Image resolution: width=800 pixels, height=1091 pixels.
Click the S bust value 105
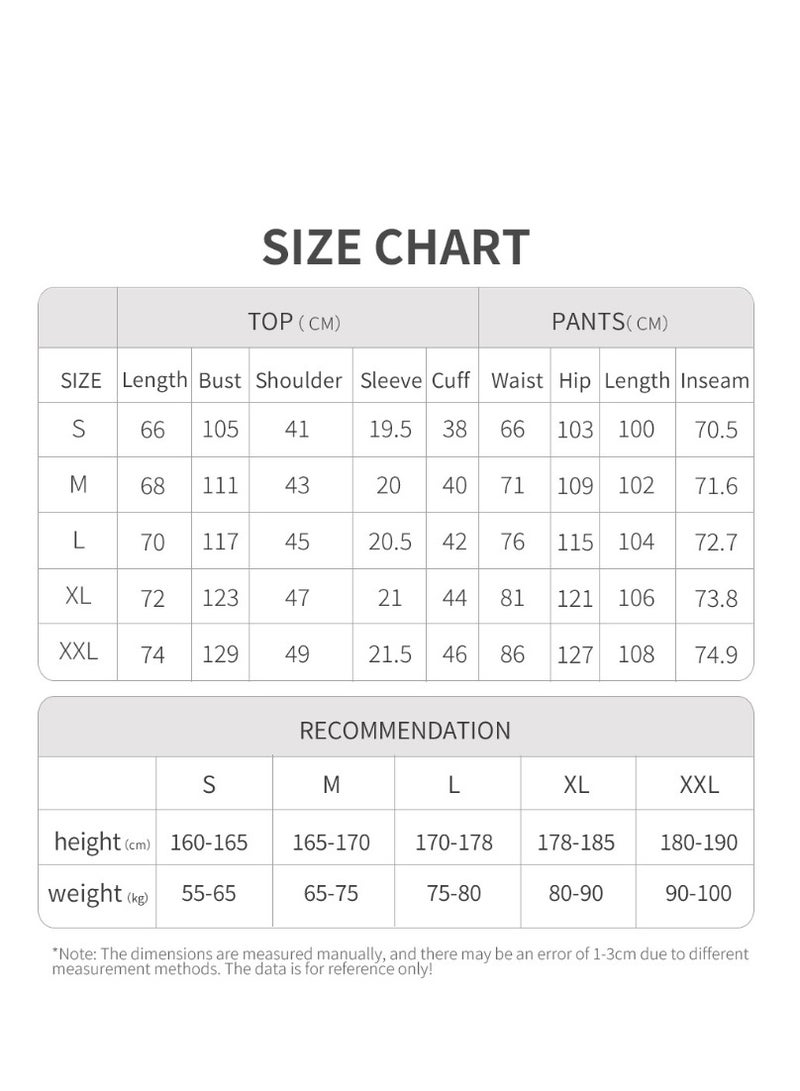coord(220,429)
